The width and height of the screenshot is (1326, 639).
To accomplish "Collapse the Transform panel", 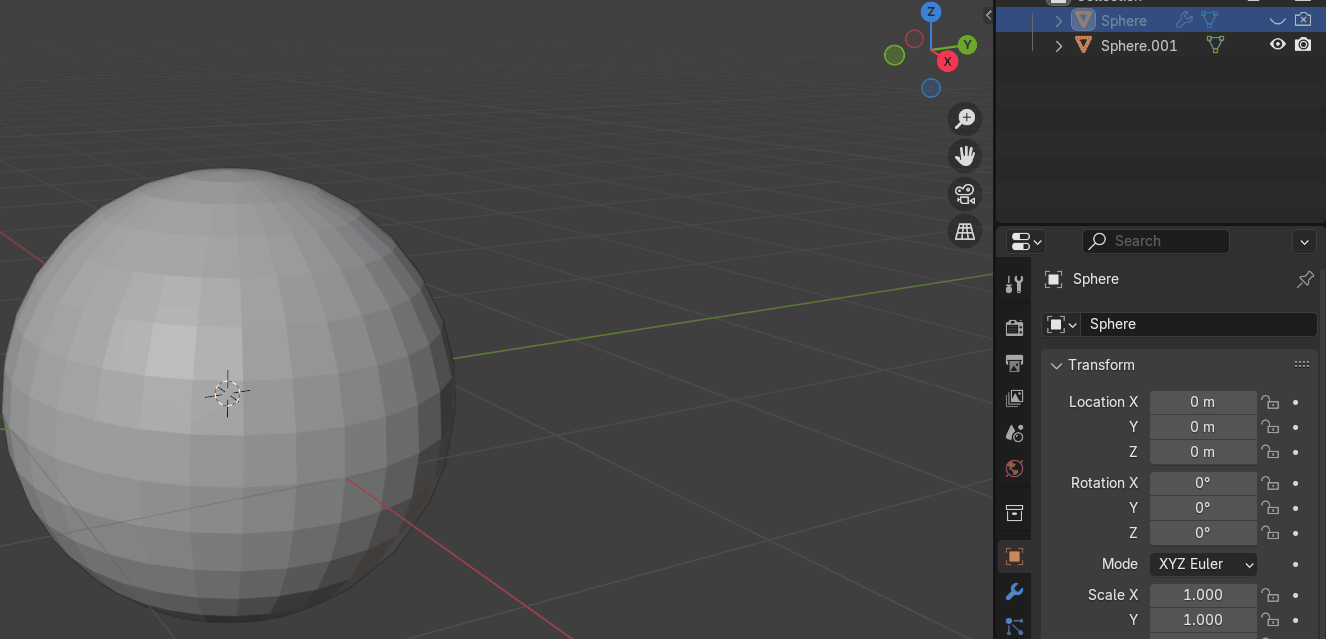I will pos(1056,365).
